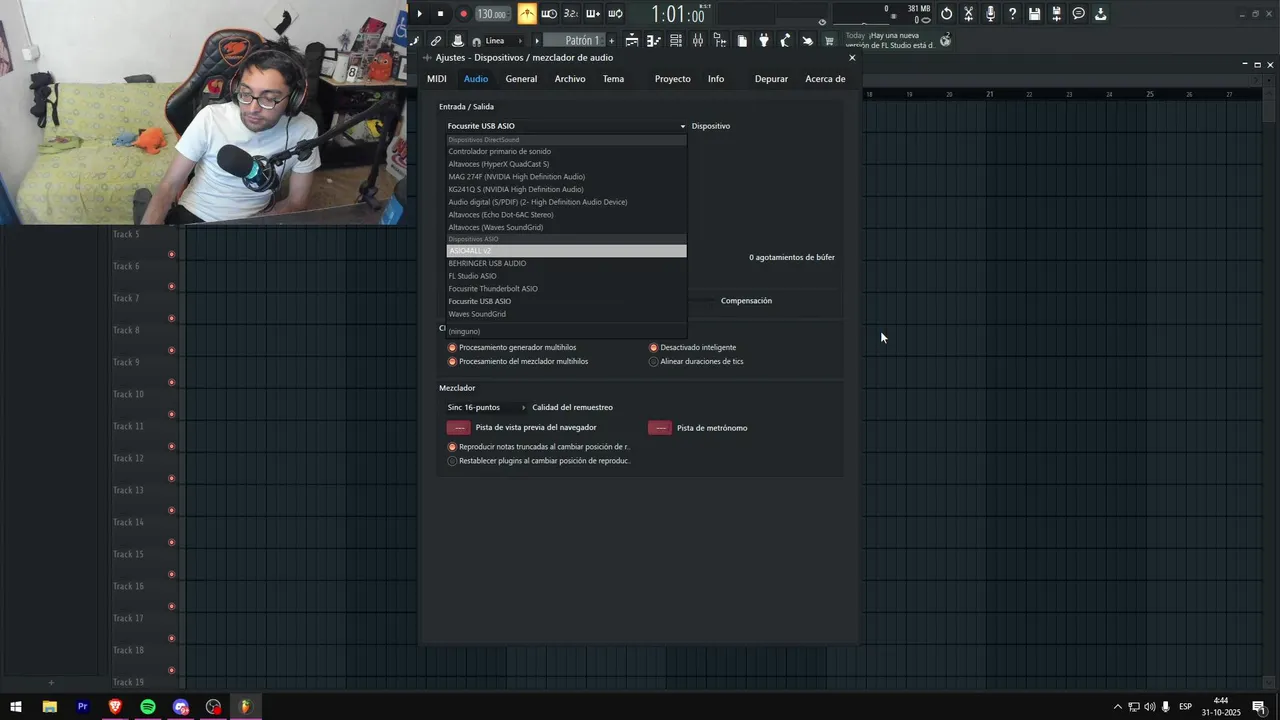Click Pista de metrónomo track selector

point(660,428)
